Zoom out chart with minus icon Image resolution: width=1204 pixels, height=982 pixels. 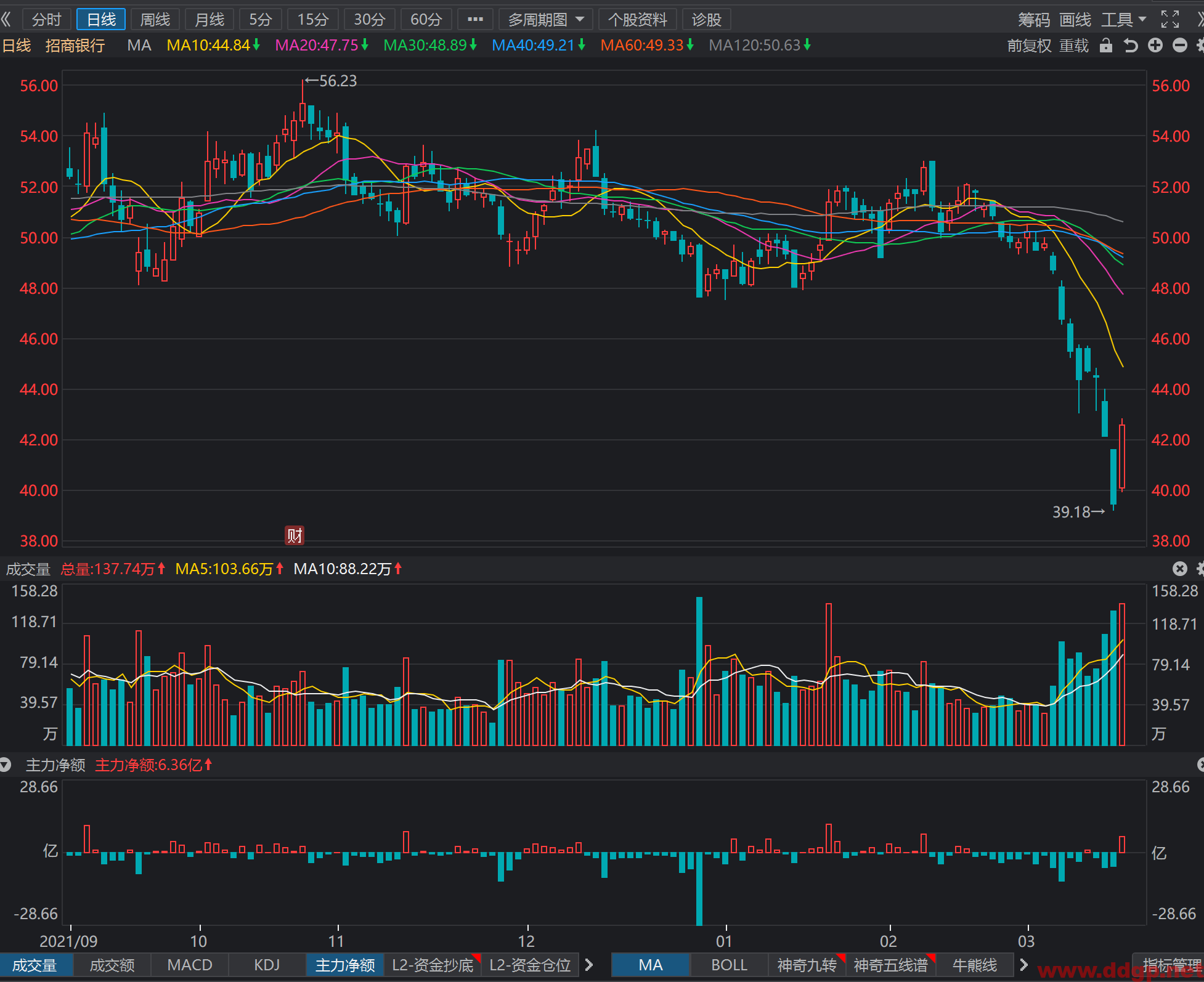1180,46
